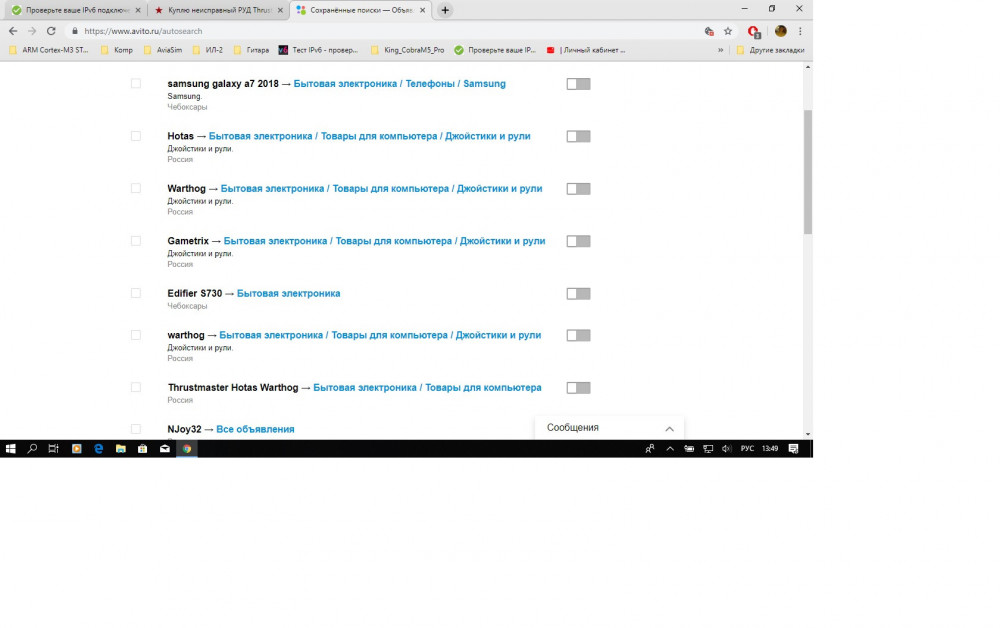The width and height of the screenshot is (1000, 628).
Task: Enable the Edifier S730 search switch
Action: [x=578, y=293]
